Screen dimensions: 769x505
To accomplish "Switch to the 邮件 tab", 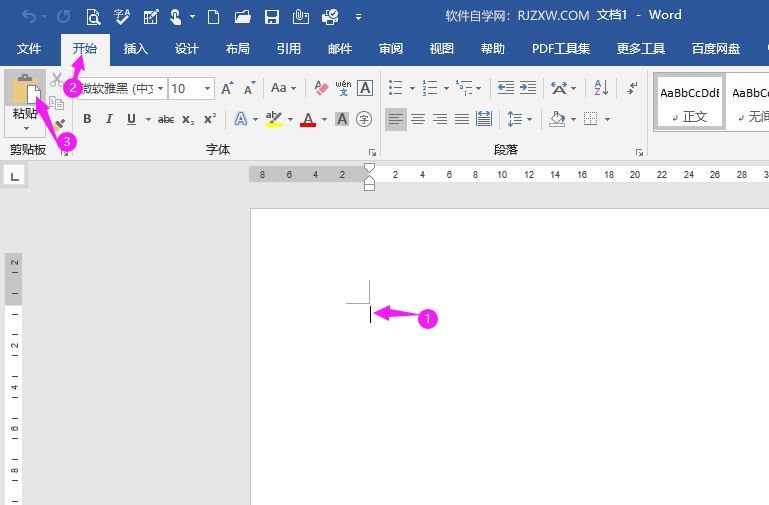I will tap(340, 49).
